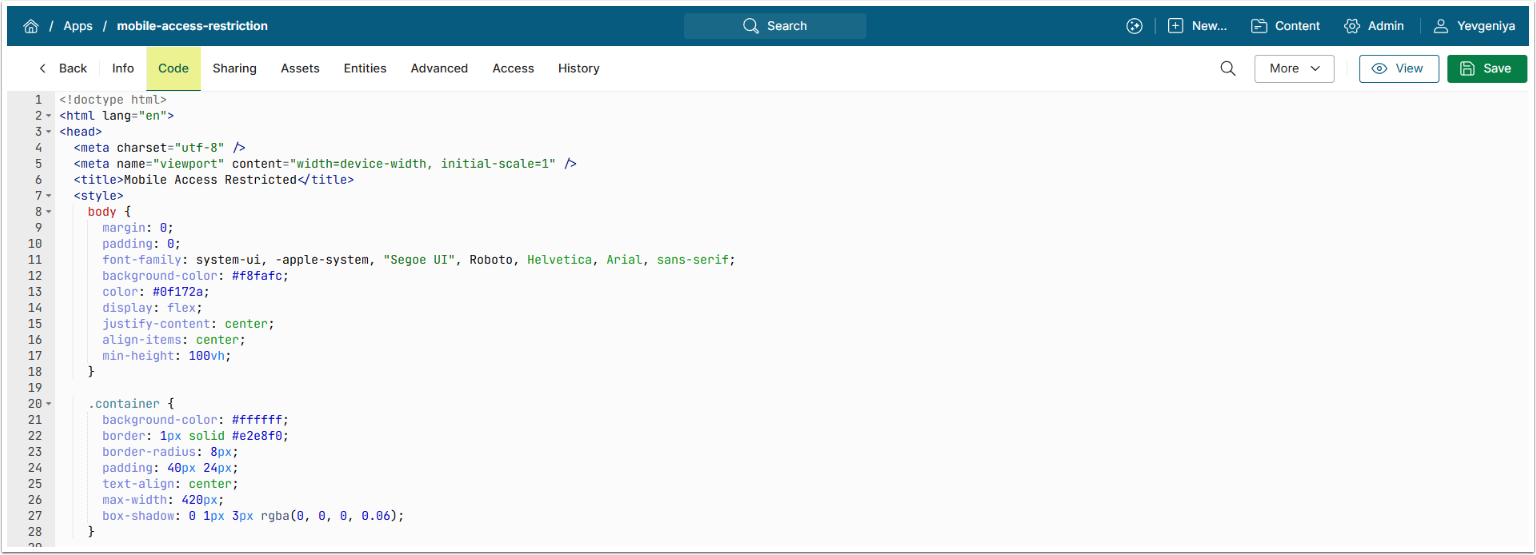Click "border-radius" property on line 23
This screenshot has height=555, width=1536.
(149, 452)
